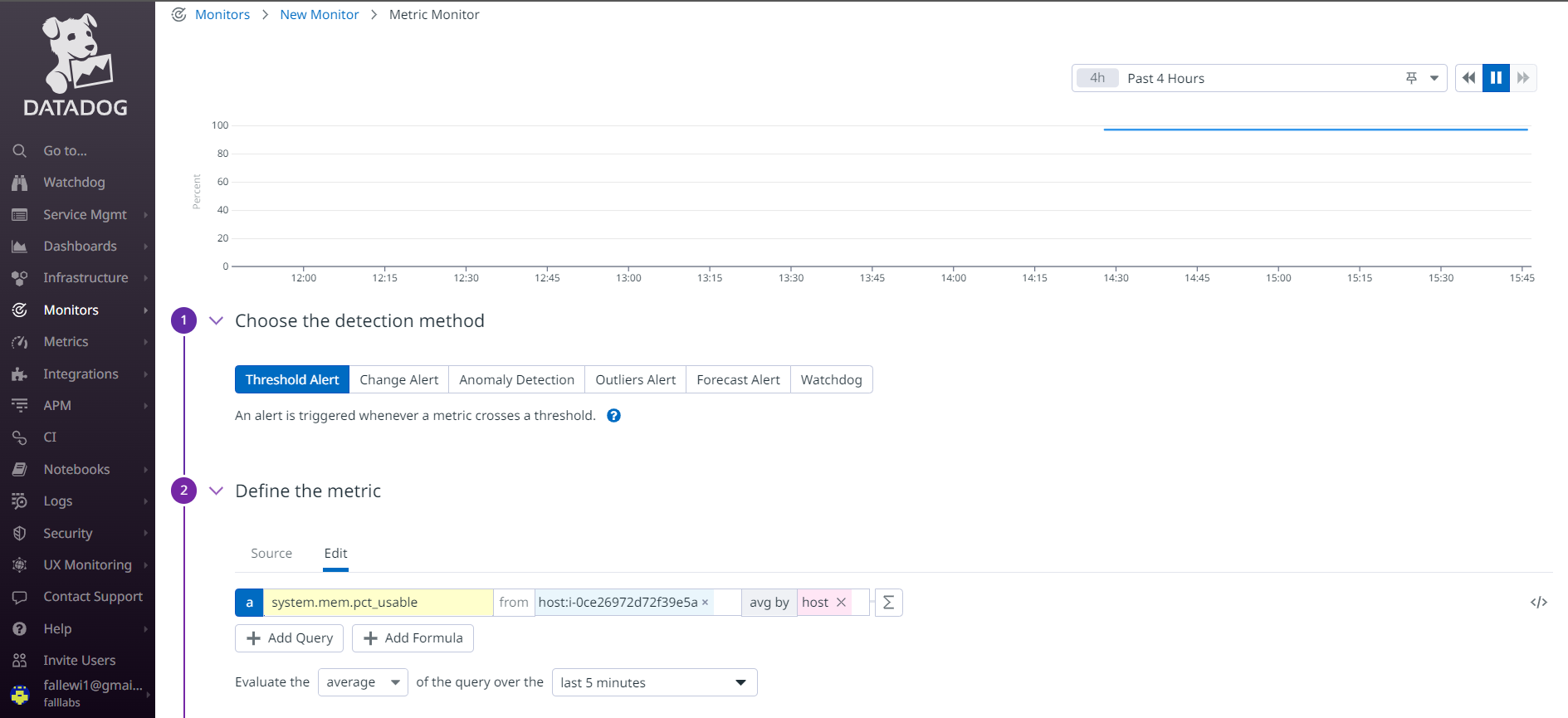The height and width of the screenshot is (718, 1568).
Task: Select Outliers Alert detection method
Action: [636, 379]
